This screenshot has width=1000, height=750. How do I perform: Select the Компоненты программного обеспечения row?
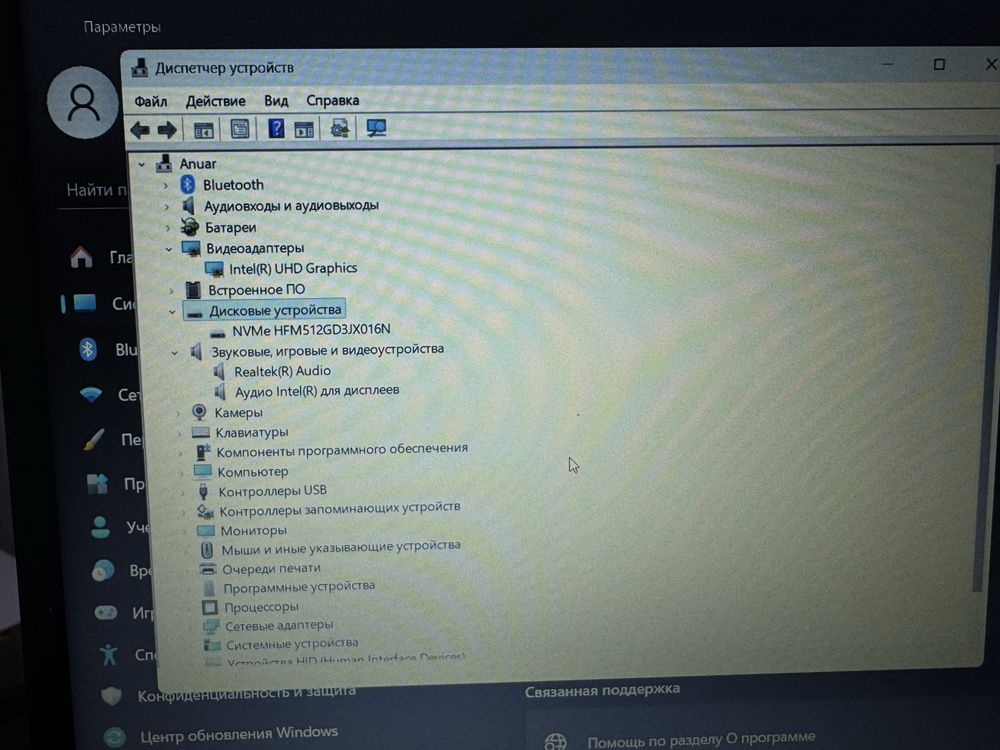pos(342,450)
